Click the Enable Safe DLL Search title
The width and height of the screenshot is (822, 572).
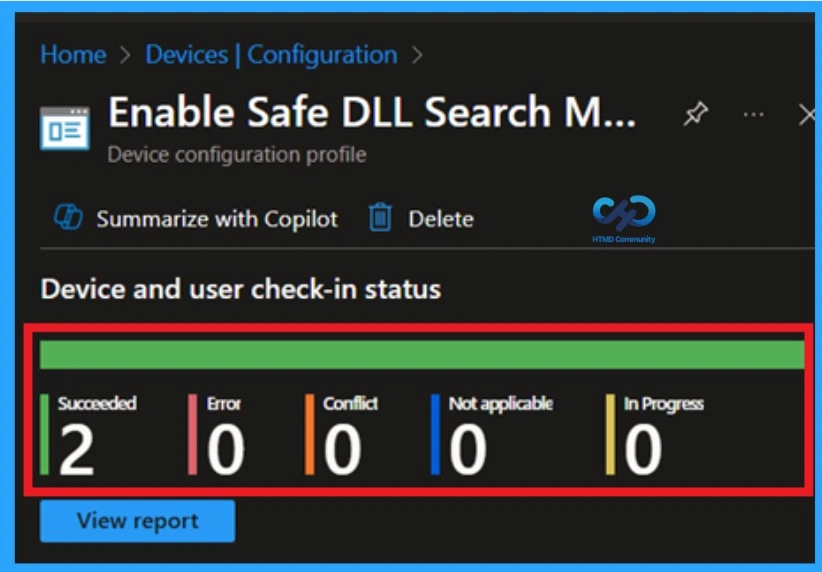[x=372, y=112]
